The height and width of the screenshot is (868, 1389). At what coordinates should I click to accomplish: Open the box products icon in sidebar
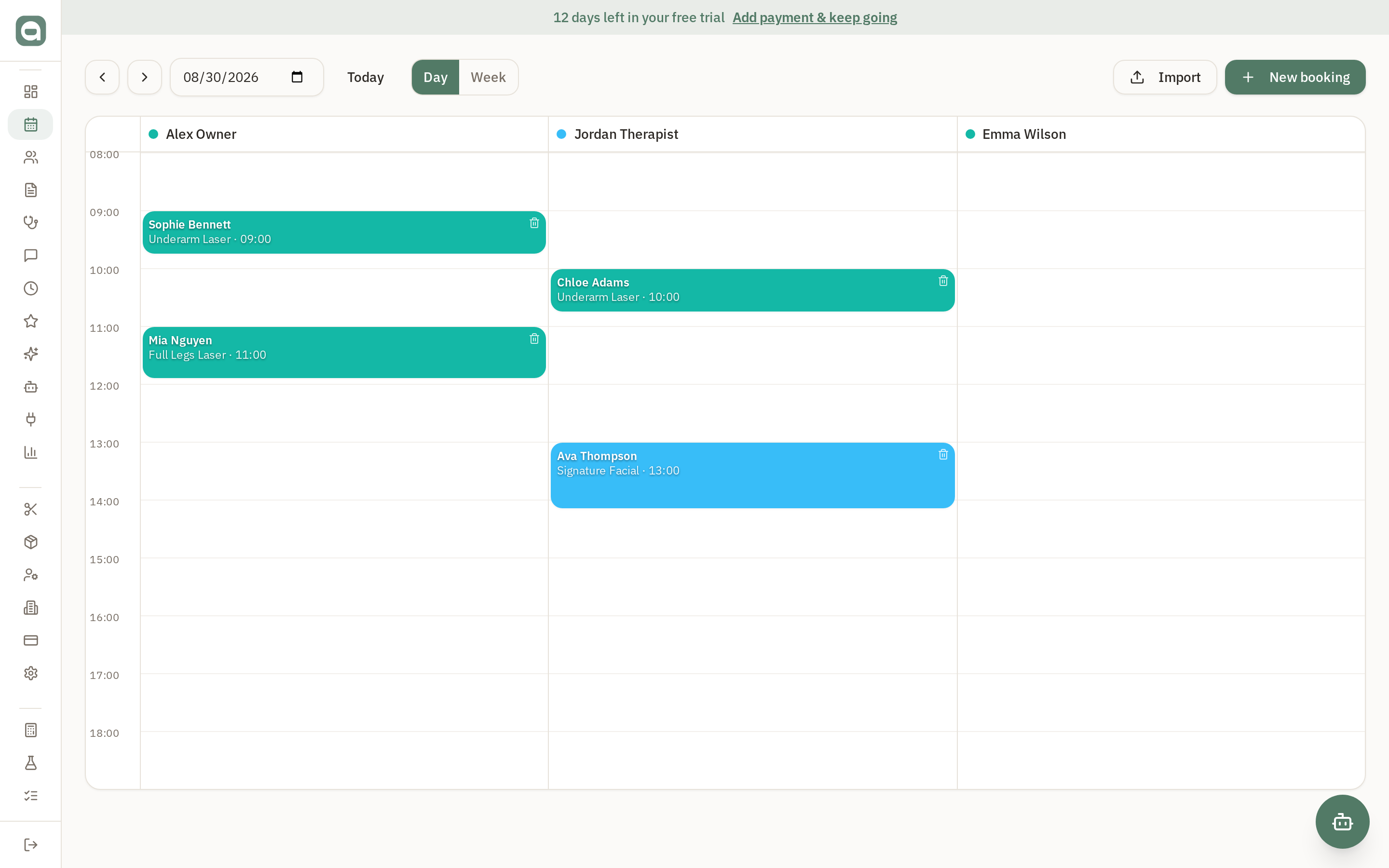[x=30, y=542]
